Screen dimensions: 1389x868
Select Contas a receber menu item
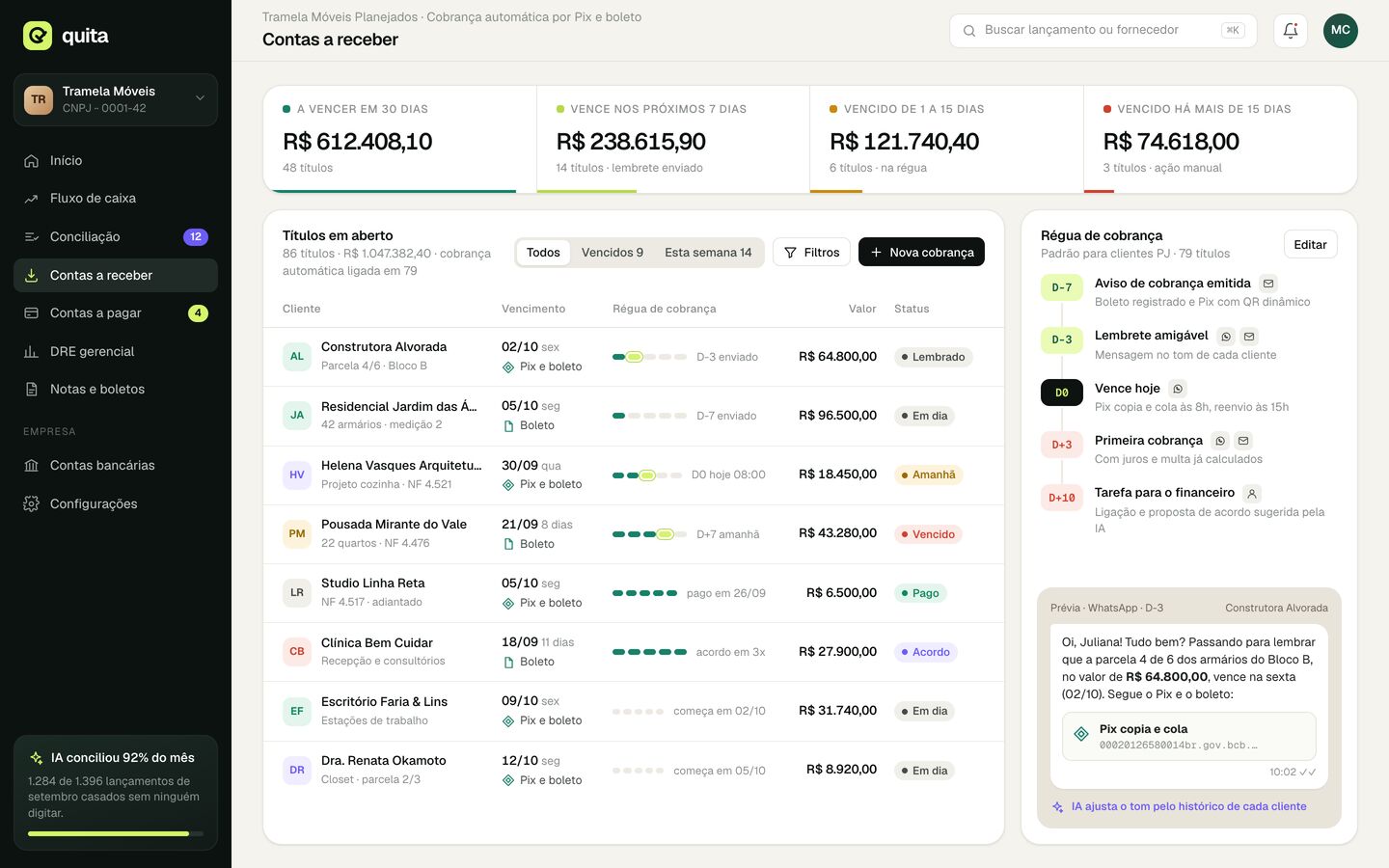[116, 275]
